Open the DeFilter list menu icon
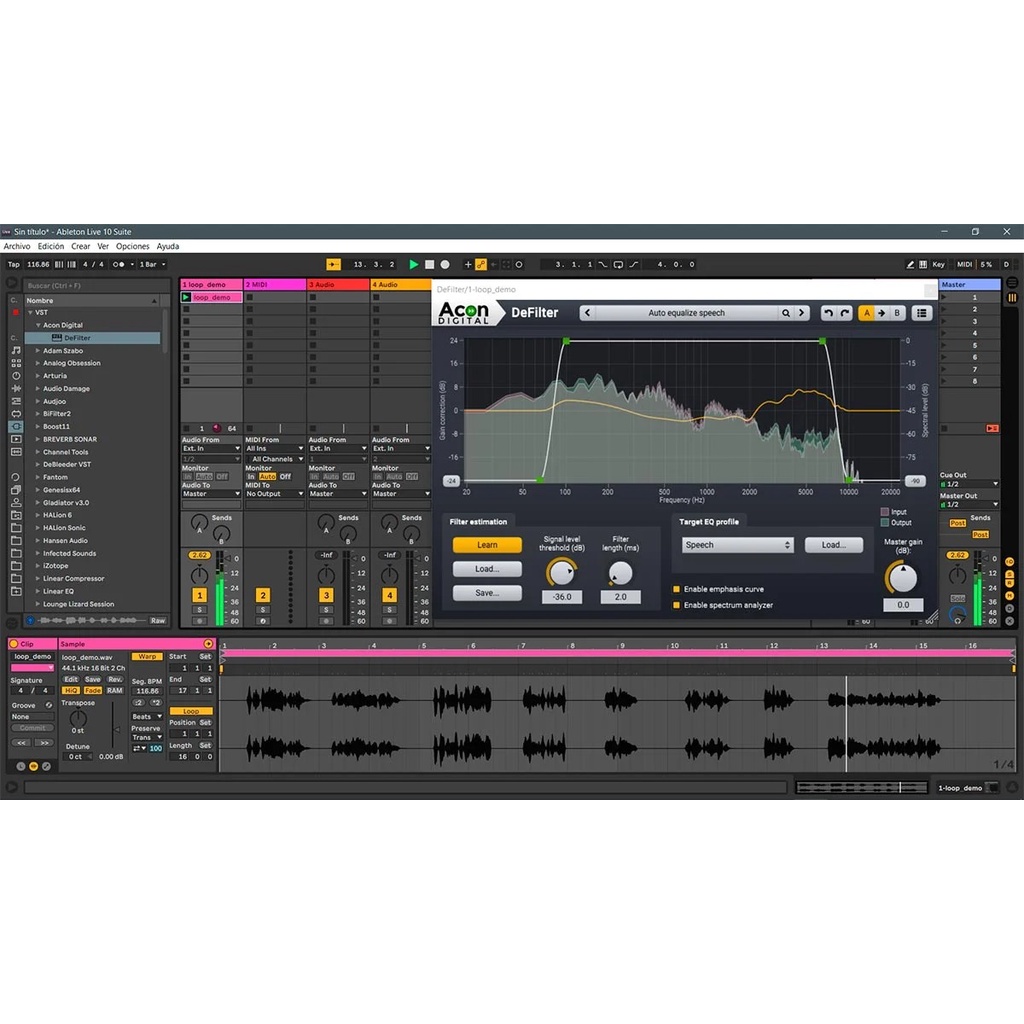 [921, 313]
